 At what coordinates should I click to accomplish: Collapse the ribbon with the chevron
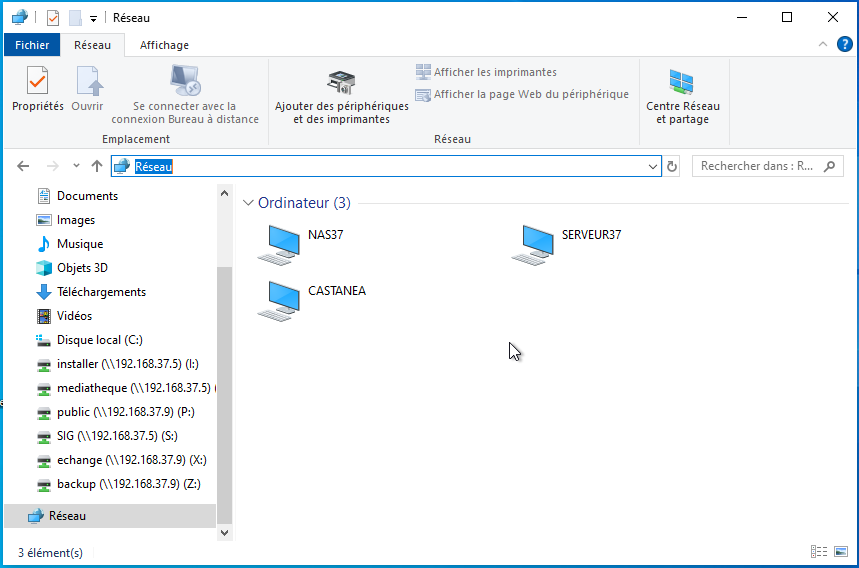821,45
